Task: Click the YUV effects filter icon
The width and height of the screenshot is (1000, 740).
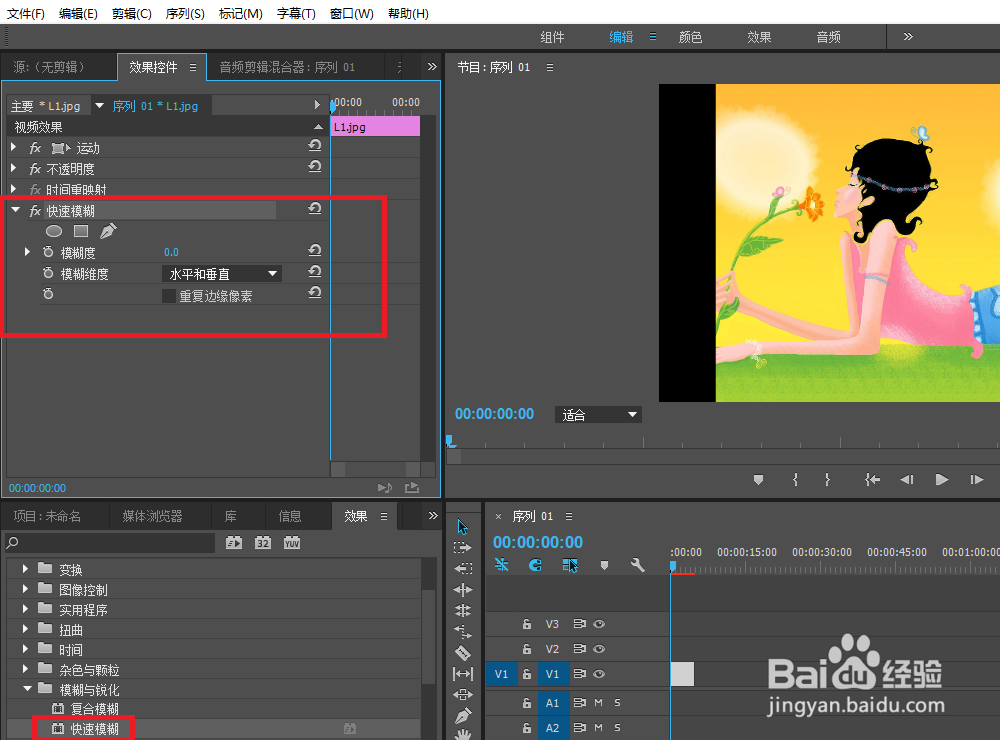Action: tap(292, 543)
